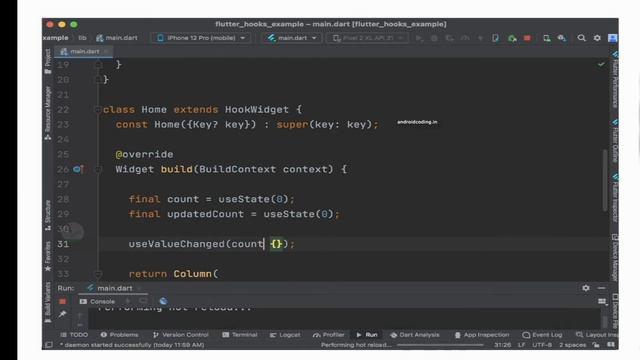The image size is (640, 360).
Task: Collapse the build method fold at line 26
Action: [x=98, y=169]
